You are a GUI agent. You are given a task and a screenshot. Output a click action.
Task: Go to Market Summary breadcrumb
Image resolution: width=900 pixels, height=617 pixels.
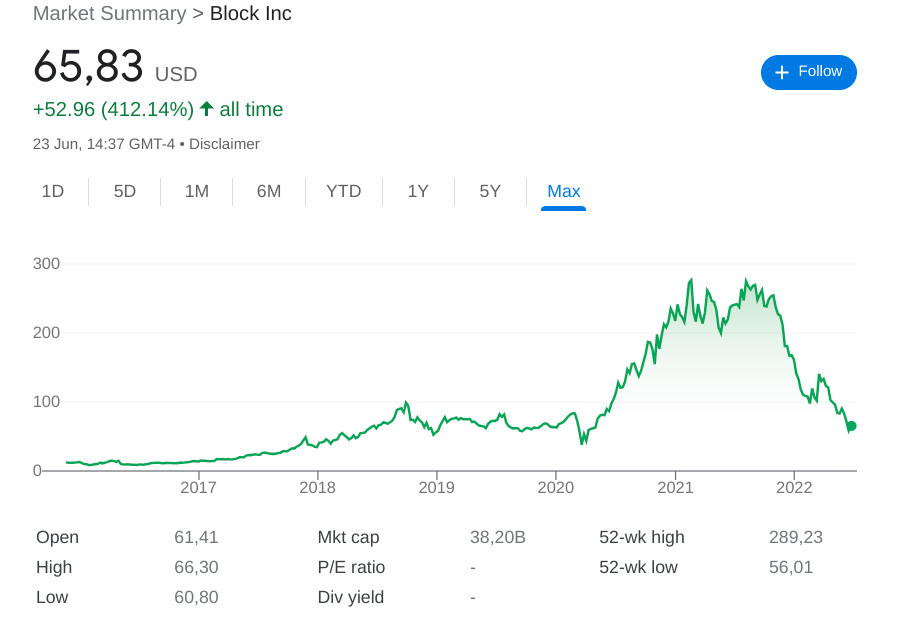(109, 14)
